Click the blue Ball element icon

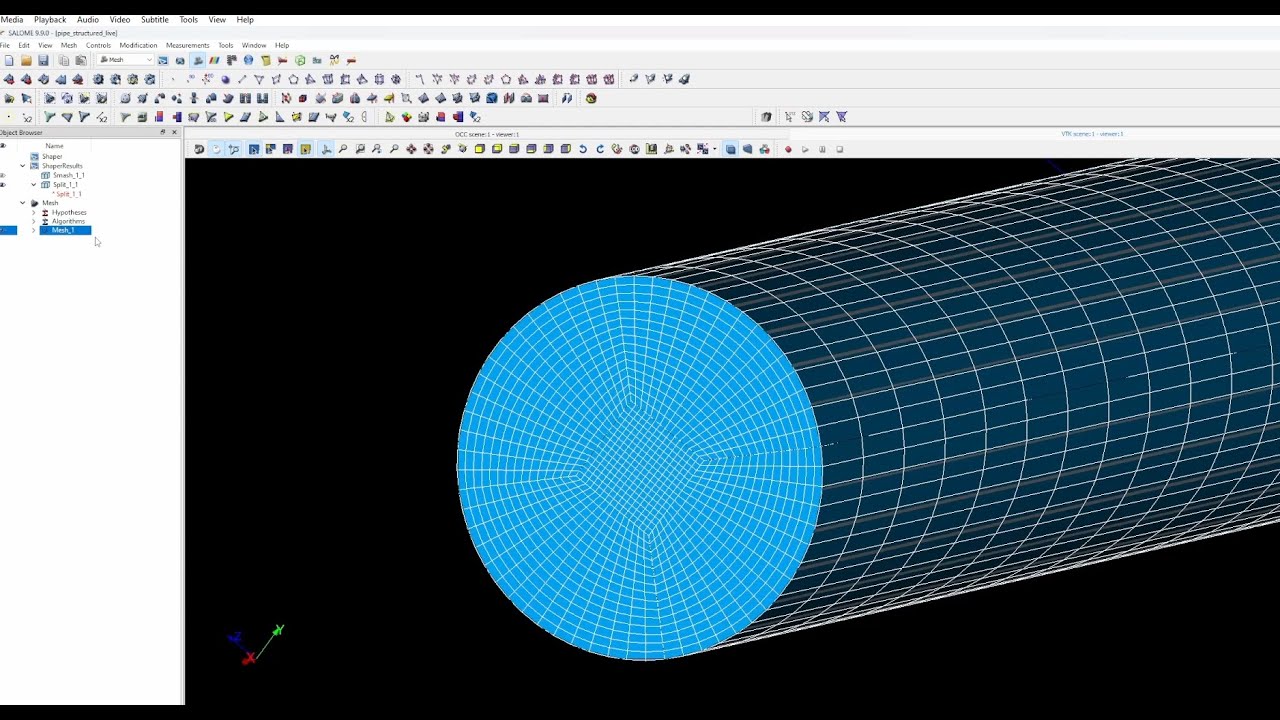(x=225, y=79)
